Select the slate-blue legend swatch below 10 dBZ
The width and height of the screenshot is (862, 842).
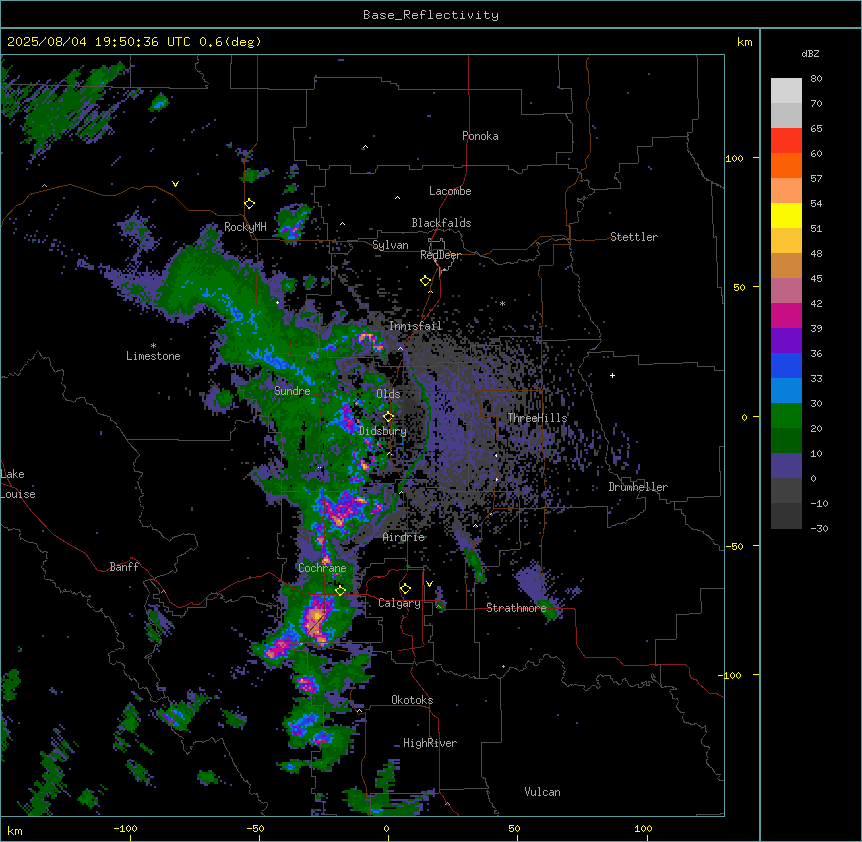tap(786, 466)
